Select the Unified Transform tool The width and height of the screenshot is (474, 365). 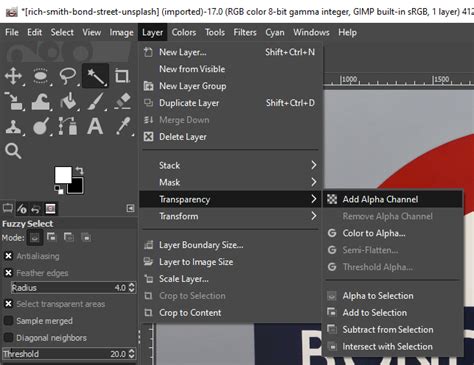pos(13,101)
